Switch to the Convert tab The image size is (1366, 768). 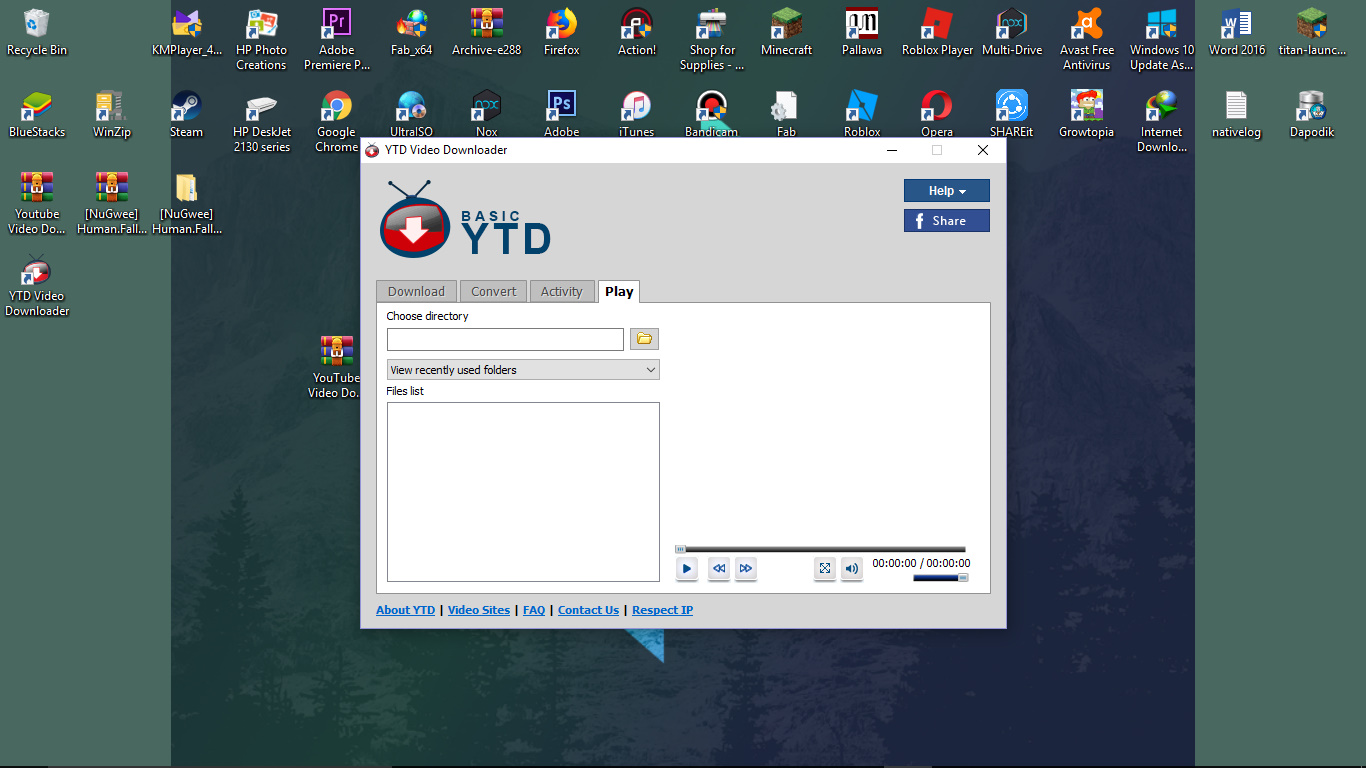[494, 292]
